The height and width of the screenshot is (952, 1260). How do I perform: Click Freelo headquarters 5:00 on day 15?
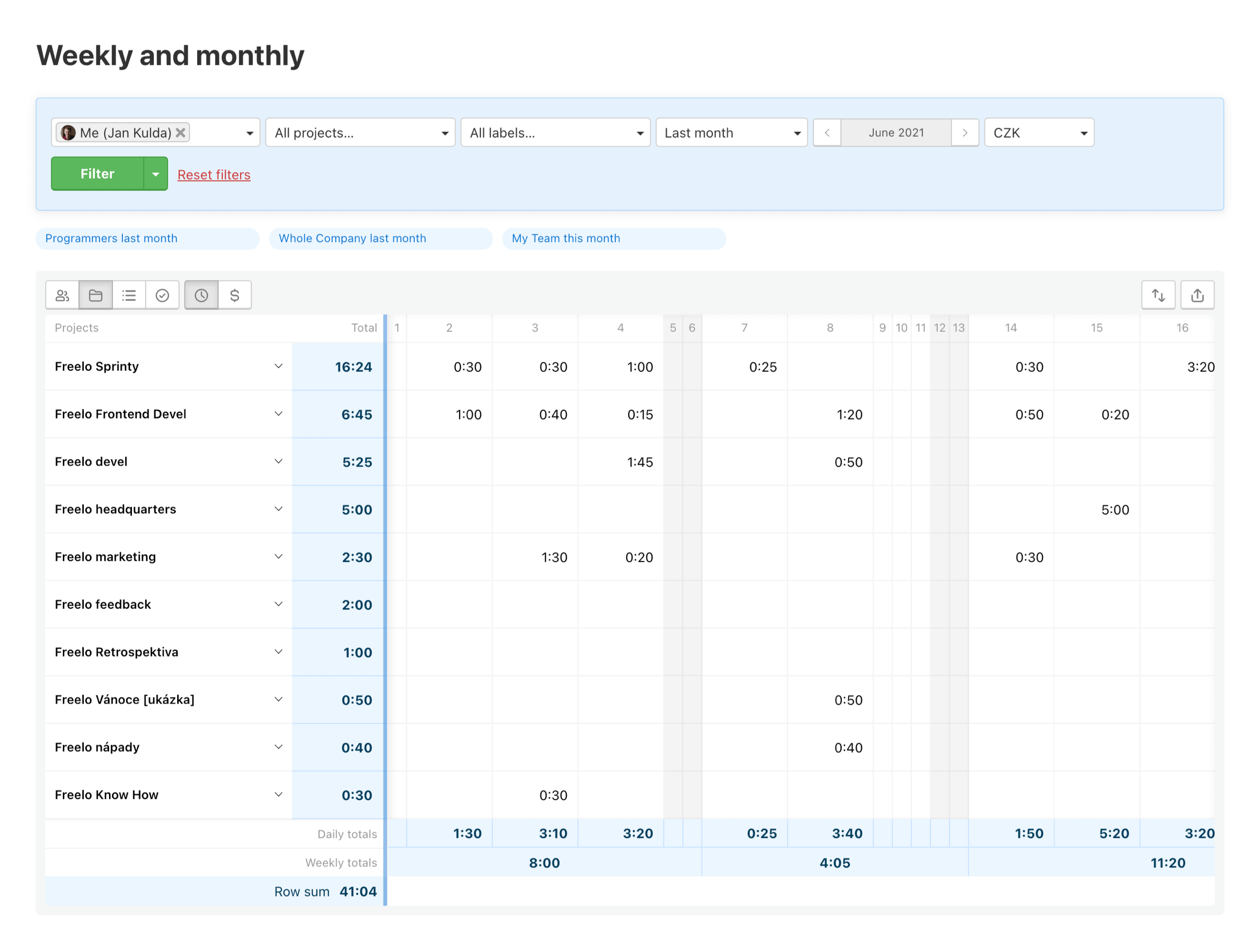(1115, 510)
